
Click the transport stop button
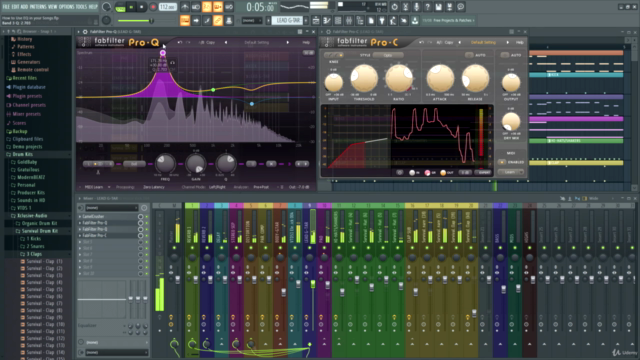pyautogui.click(x=142, y=7)
